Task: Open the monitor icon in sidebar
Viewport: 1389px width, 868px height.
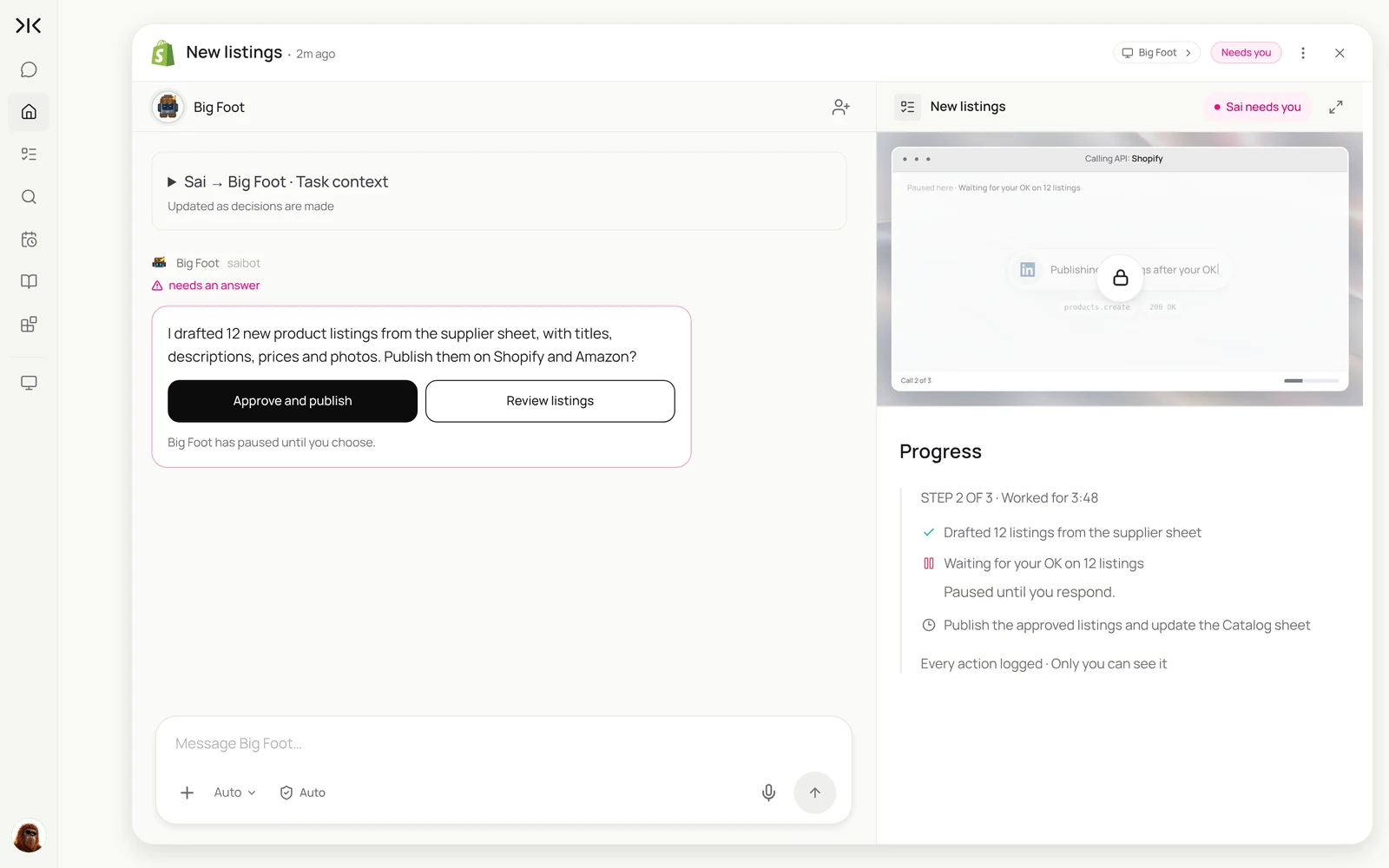Action: point(29,383)
